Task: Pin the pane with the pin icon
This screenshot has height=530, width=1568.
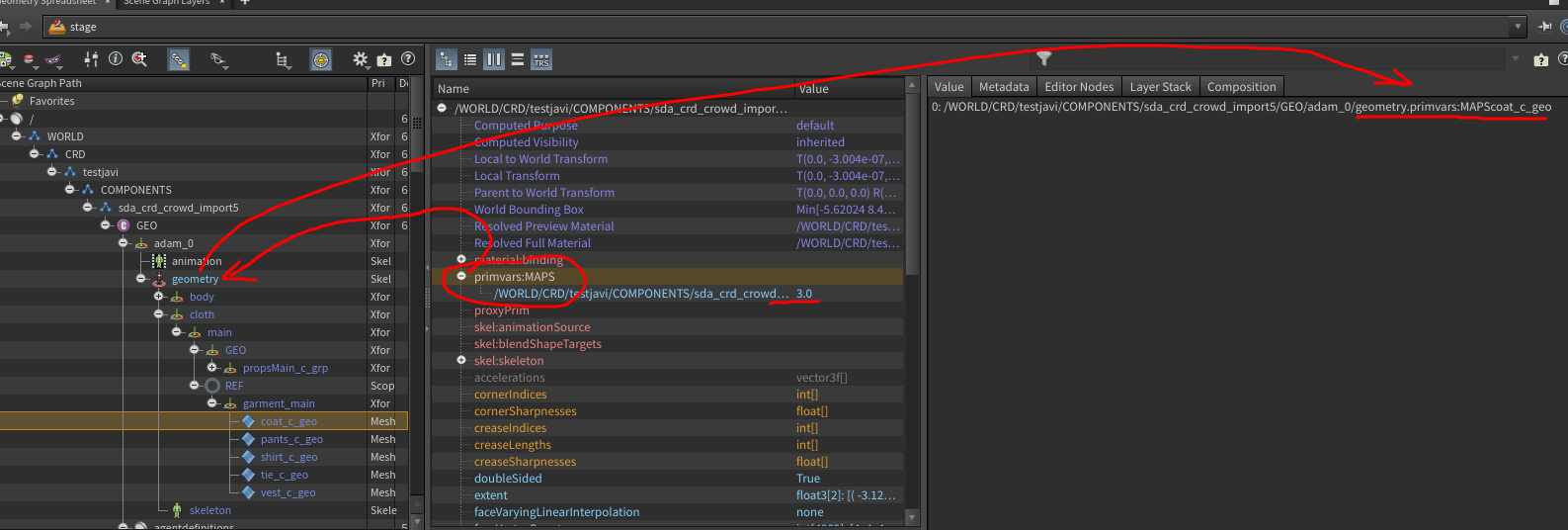Action: [1545, 27]
